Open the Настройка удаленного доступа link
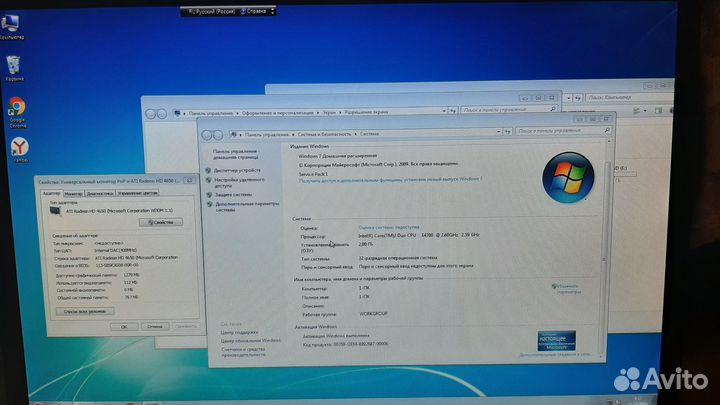The image size is (720, 405). (x=239, y=183)
